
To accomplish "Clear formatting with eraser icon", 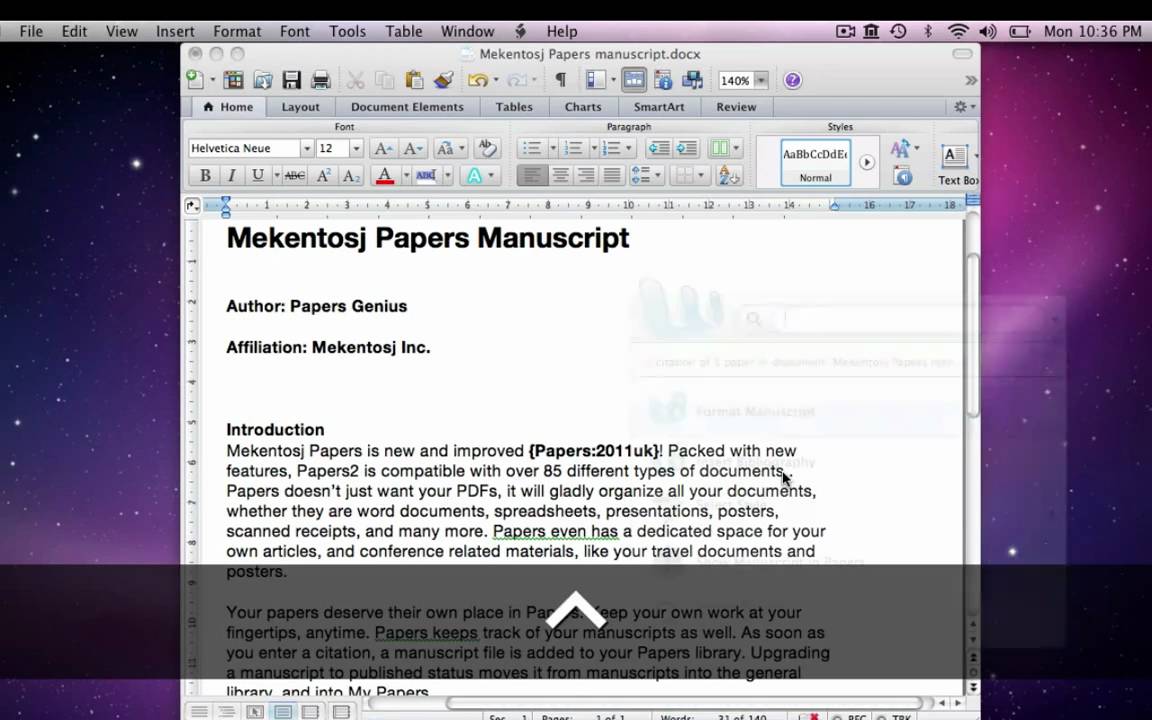I will [487, 148].
